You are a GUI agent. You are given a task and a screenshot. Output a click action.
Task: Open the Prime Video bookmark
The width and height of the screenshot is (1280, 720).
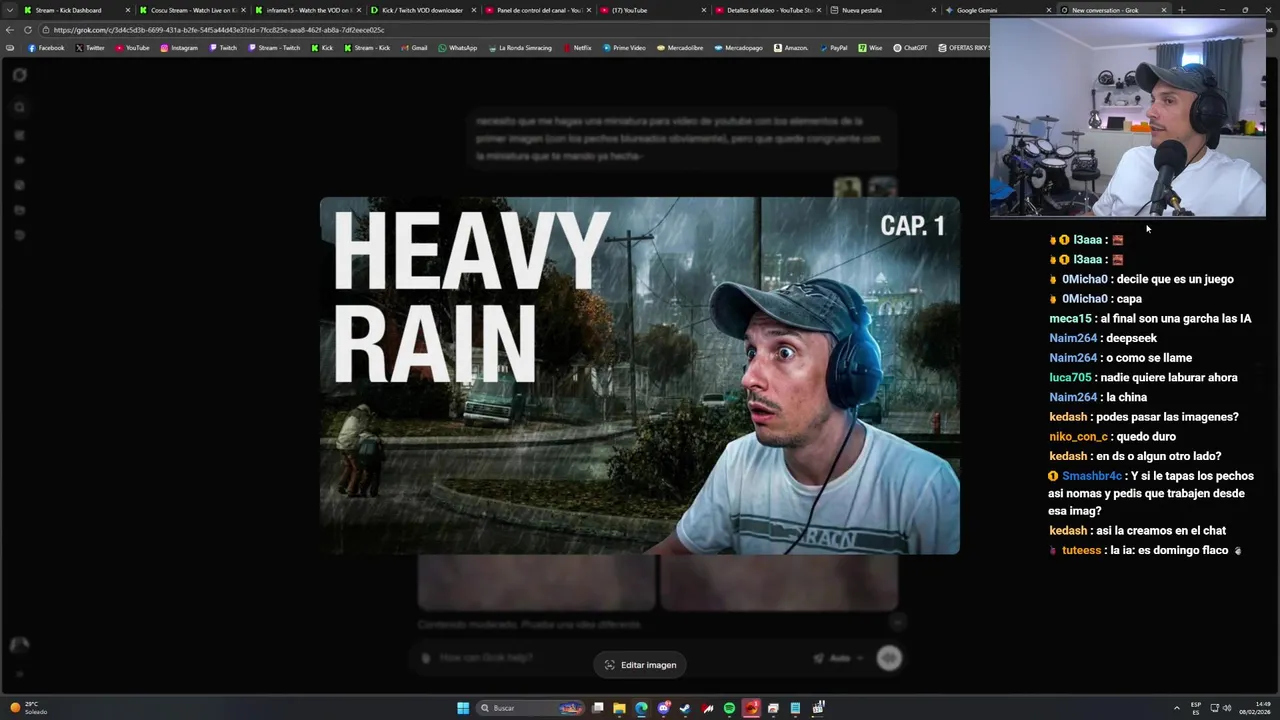click(624, 48)
